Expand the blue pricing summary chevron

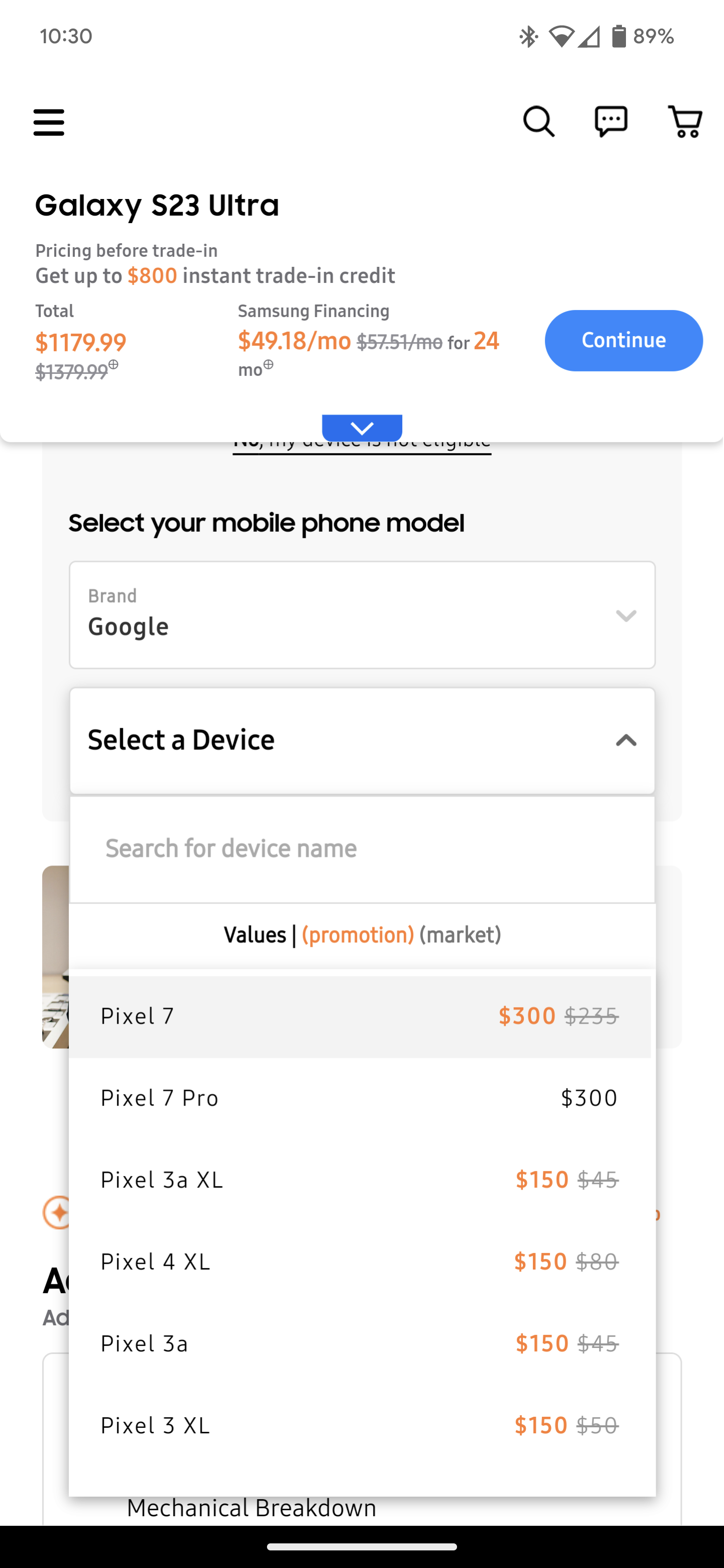point(361,428)
